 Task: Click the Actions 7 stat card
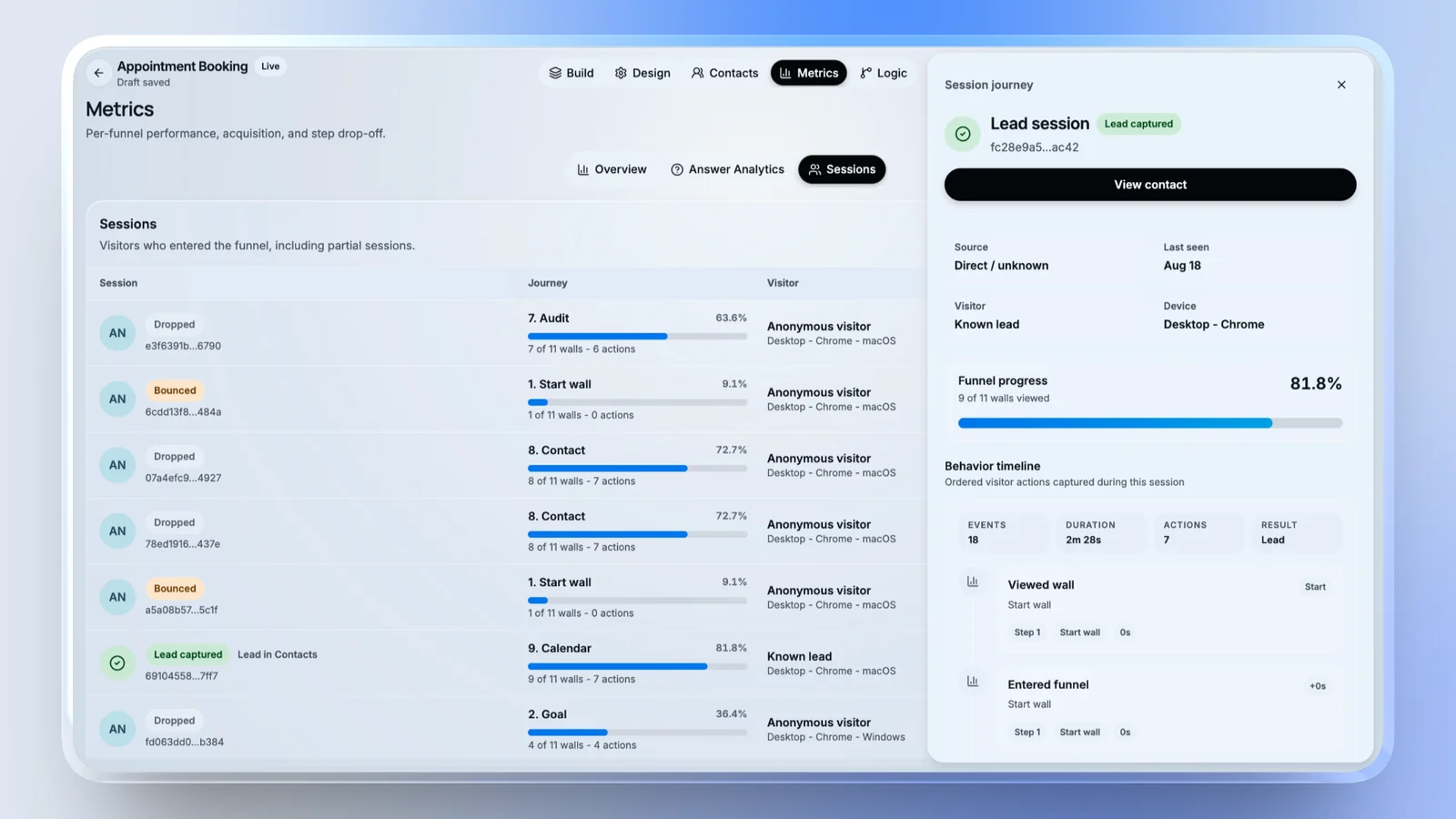pos(1198,532)
